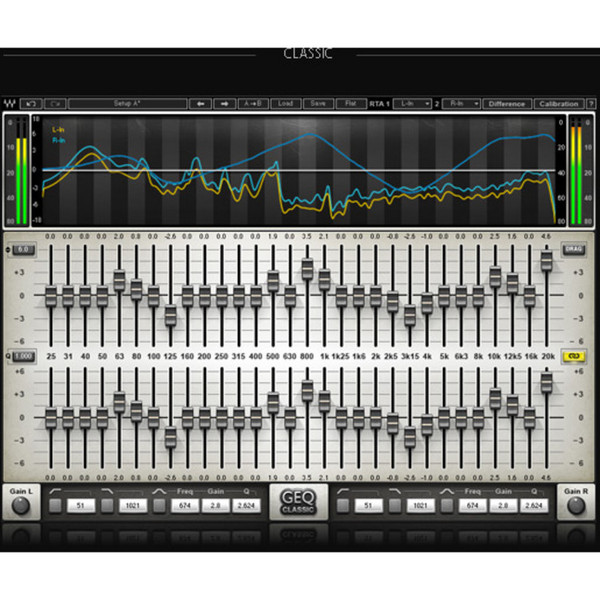Click the Save preset menu
The height and width of the screenshot is (600, 600).
coord(318,103)
